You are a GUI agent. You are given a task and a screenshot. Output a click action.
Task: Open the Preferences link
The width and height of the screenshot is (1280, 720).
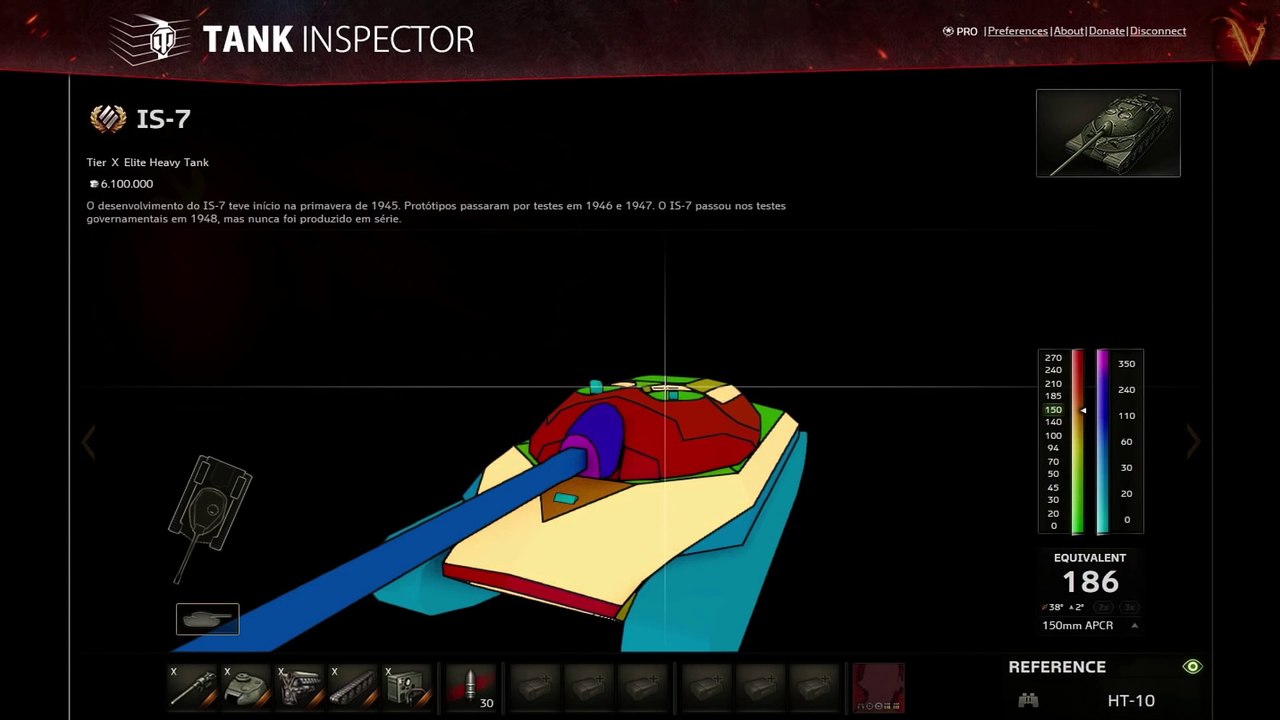(x=1018, y=31)
